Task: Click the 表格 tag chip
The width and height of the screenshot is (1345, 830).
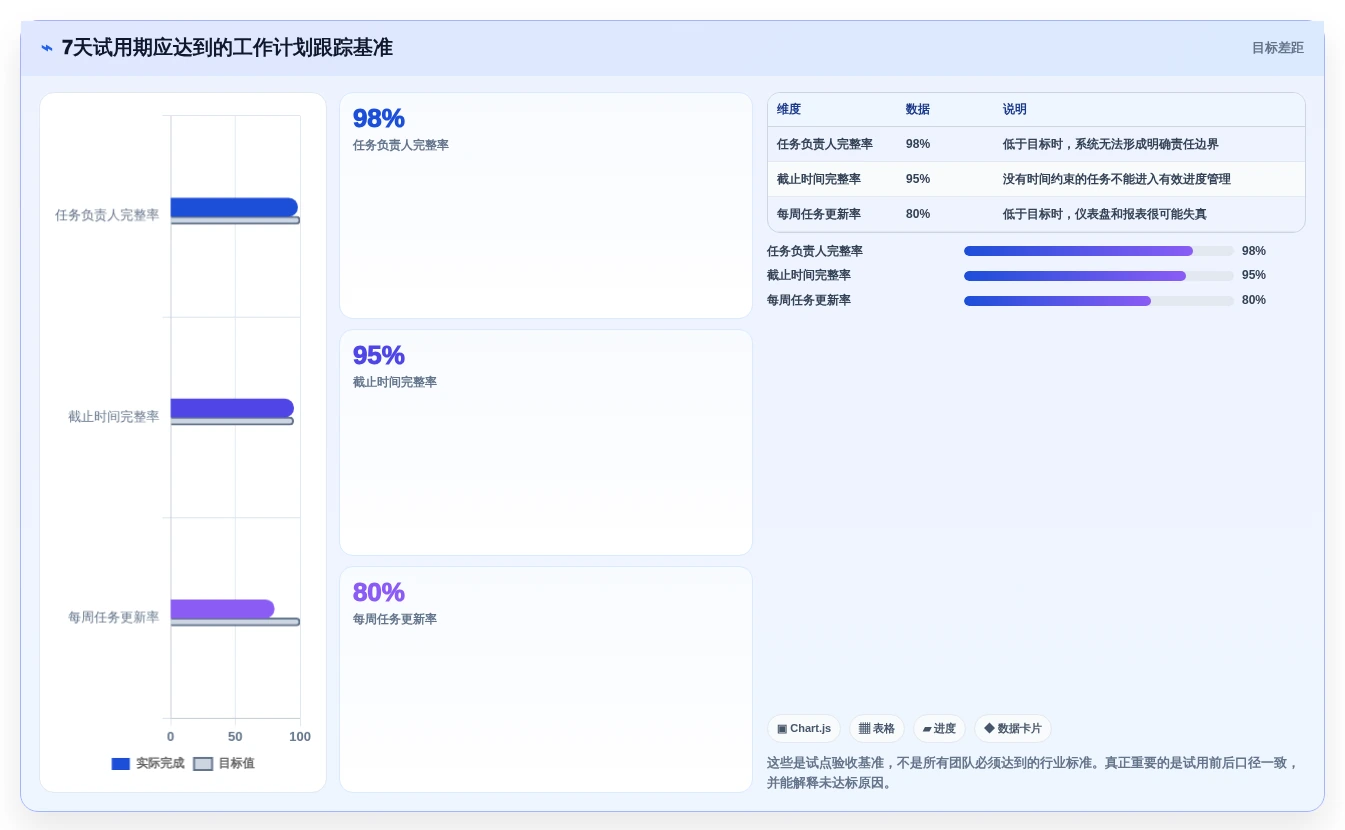Action: pos(877,728)
